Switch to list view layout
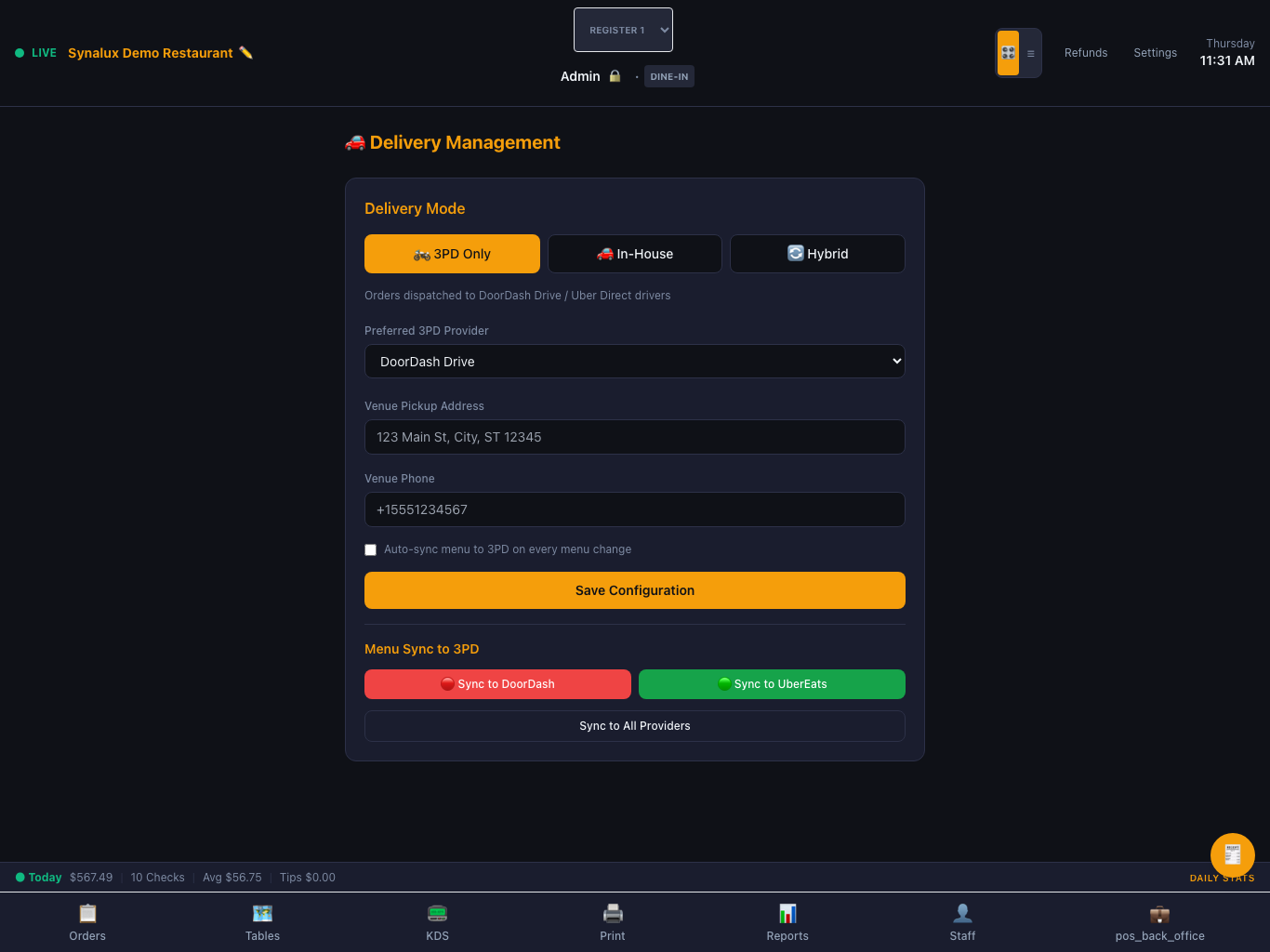This screenshot has width=1270, height=952. (1030, 53)
